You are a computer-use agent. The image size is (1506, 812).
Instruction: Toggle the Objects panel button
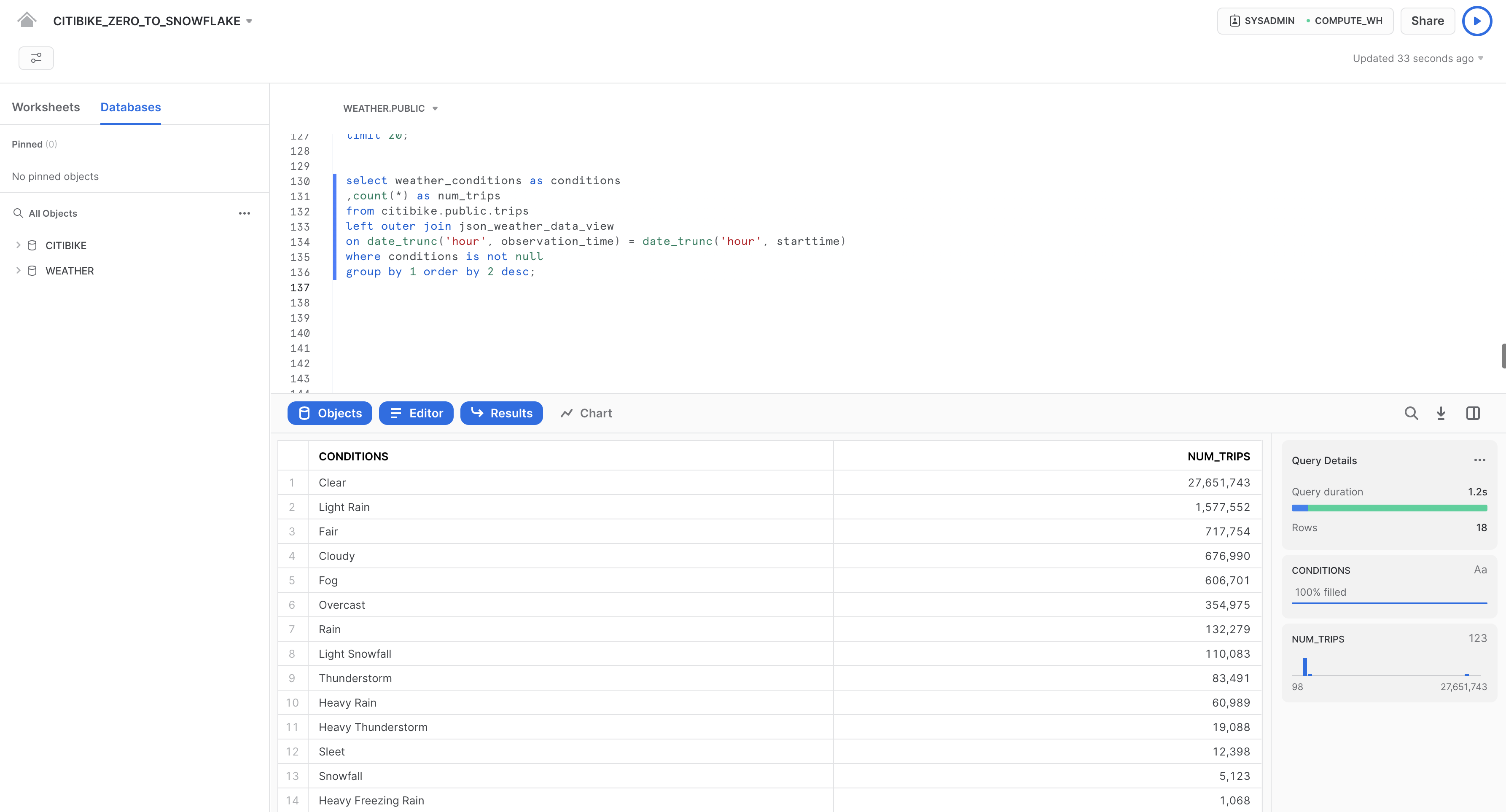click(x=330, y=413)
